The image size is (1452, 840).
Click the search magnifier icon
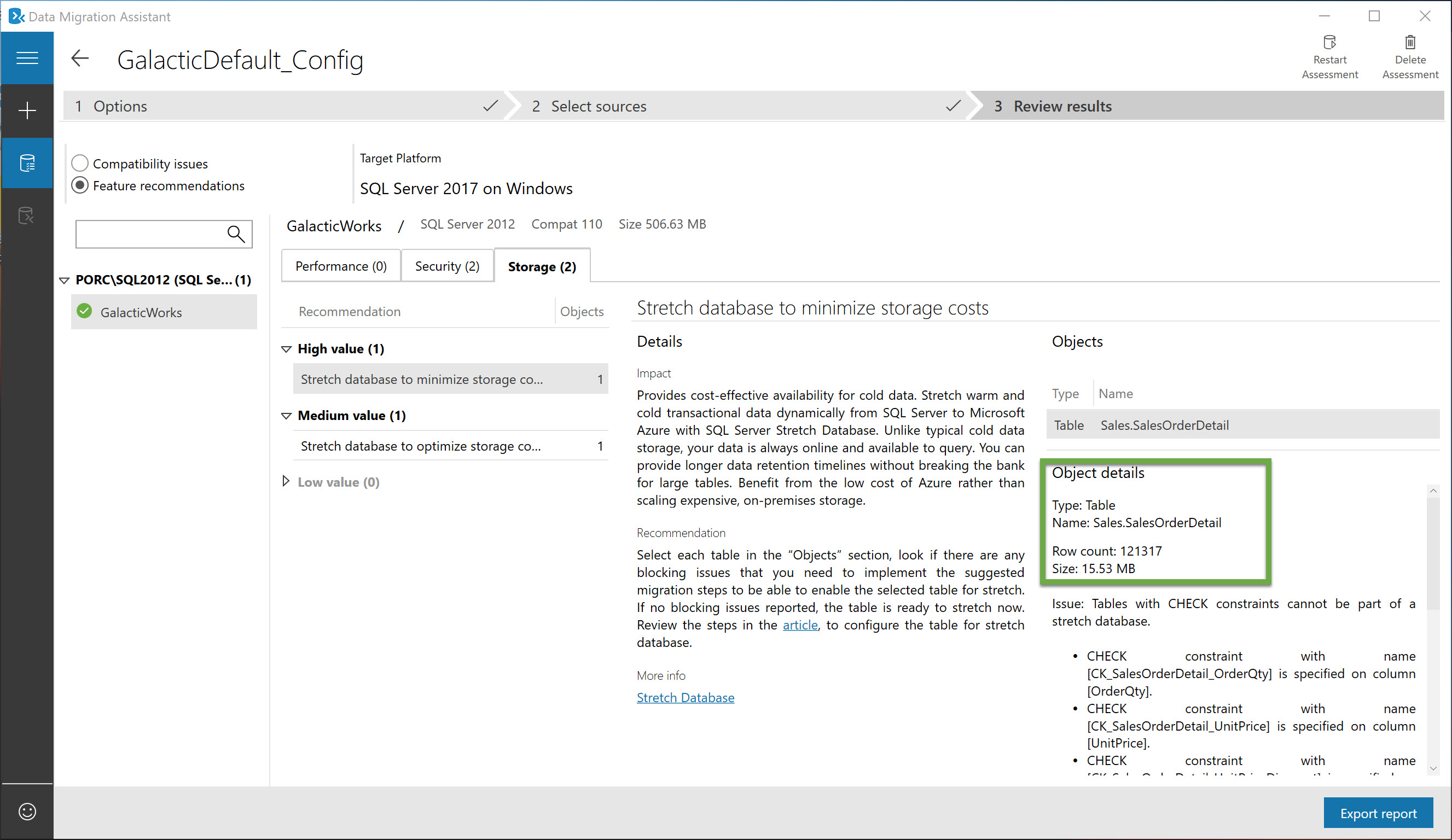[236, 234]
